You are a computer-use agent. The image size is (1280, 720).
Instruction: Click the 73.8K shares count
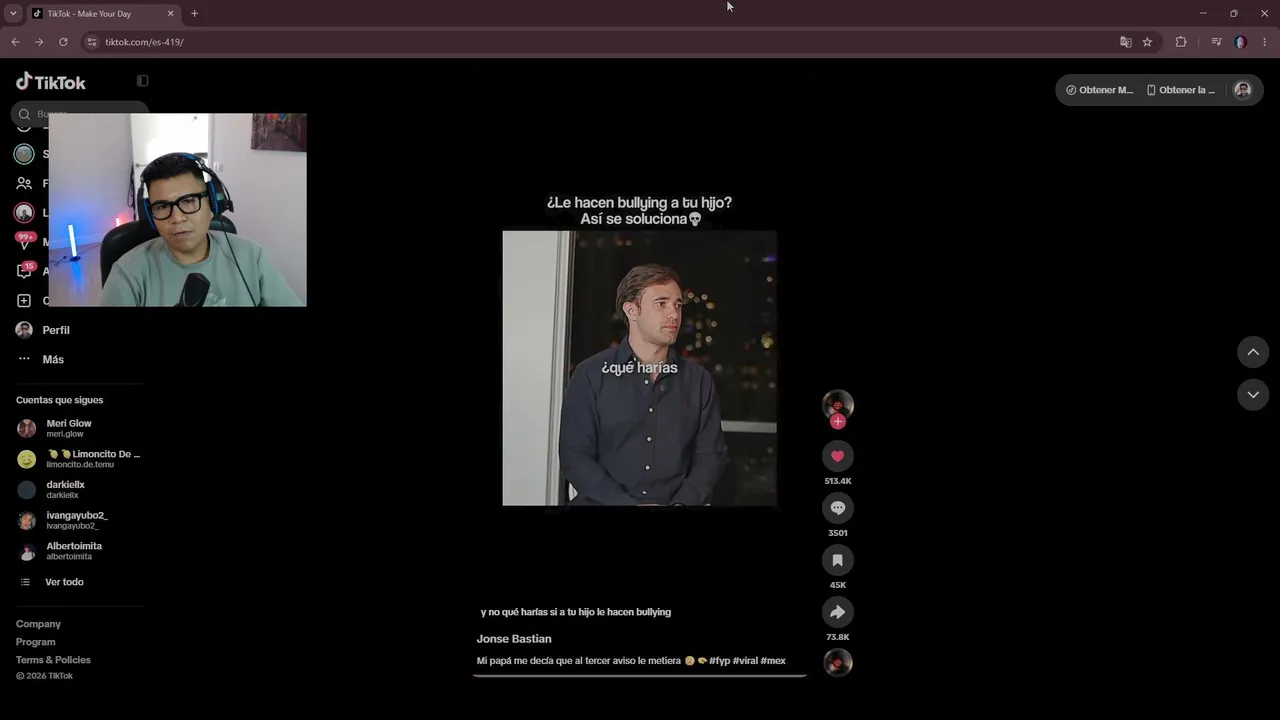(x=838, y=637)
